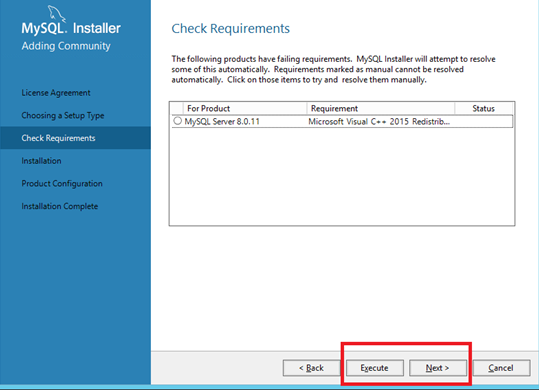Open the Installation step in sidebar
Screen dimensions: 539x390
tap(41, 160)
